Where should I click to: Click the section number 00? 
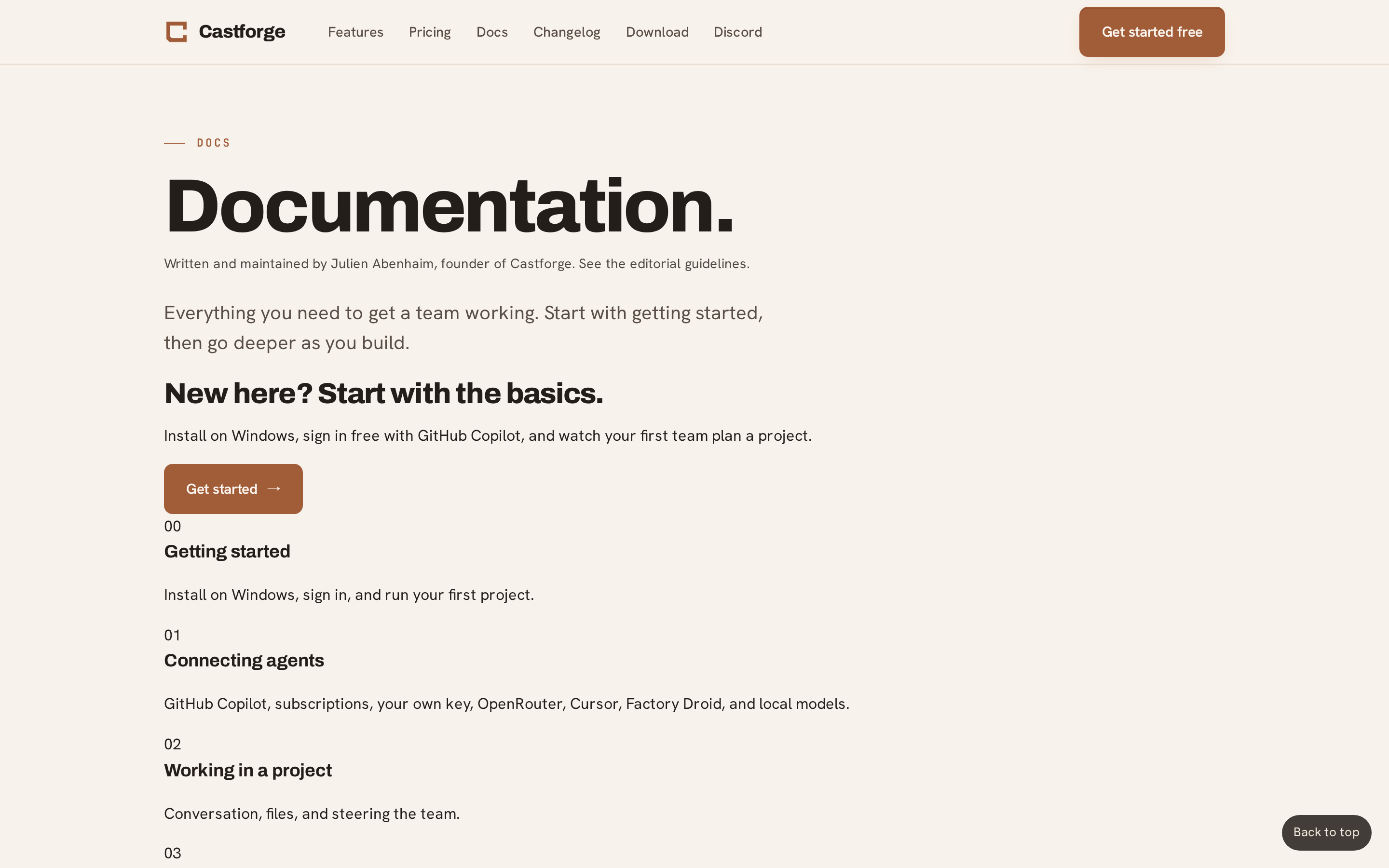[172, 527]
